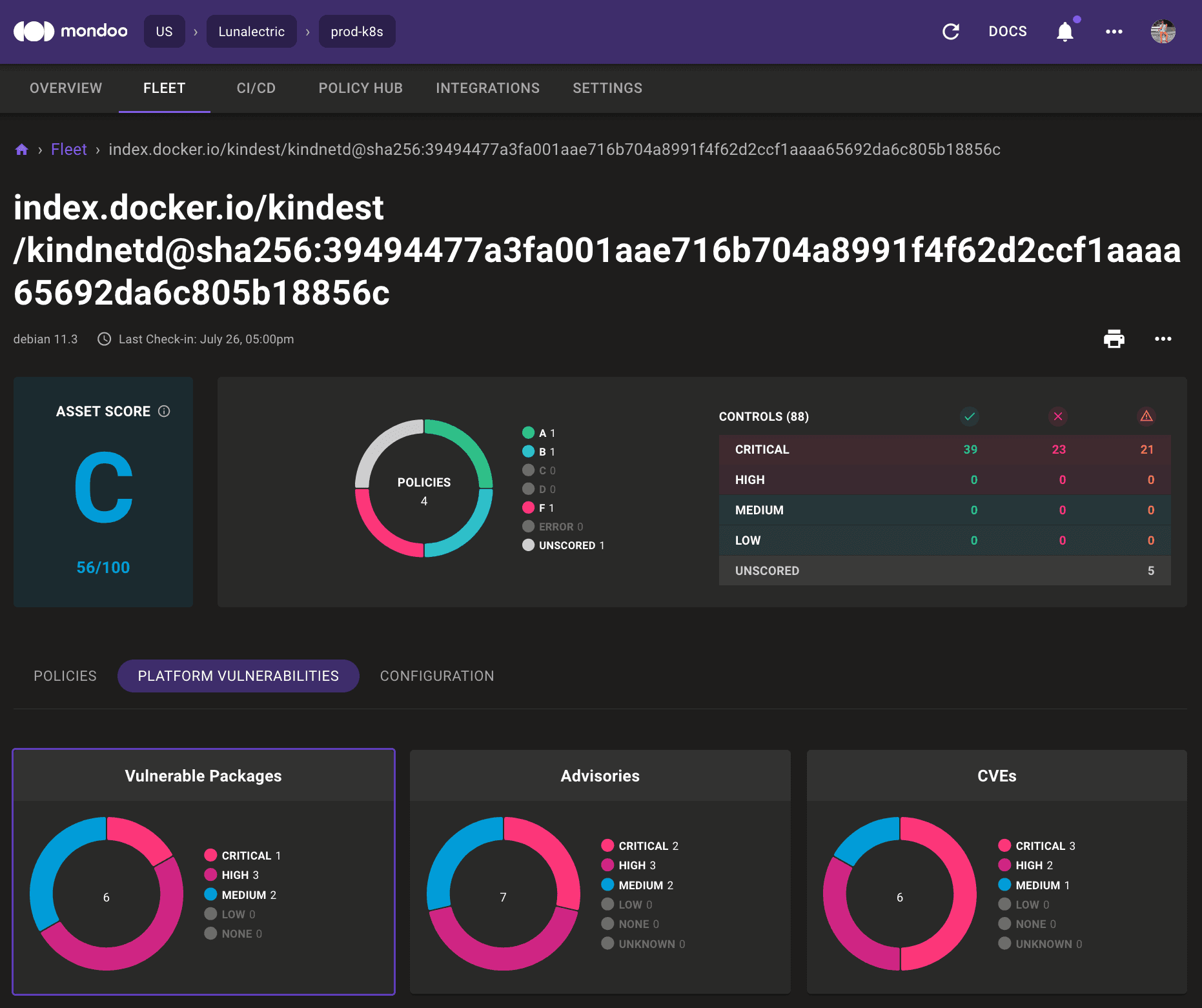Image resolution: width=1202 pixels, height=1008 pixels.
Task: Select the red X failed controls filter
Action: coord(1058,416)
